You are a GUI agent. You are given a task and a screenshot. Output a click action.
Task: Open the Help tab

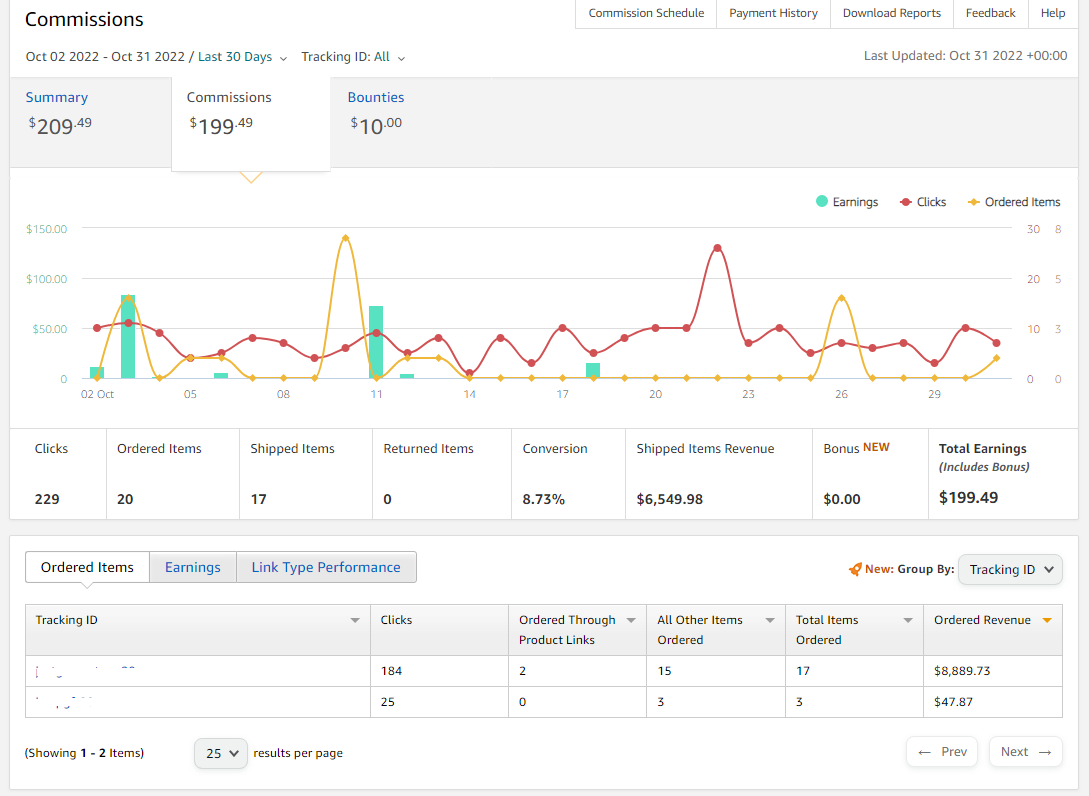point(1053,13)
